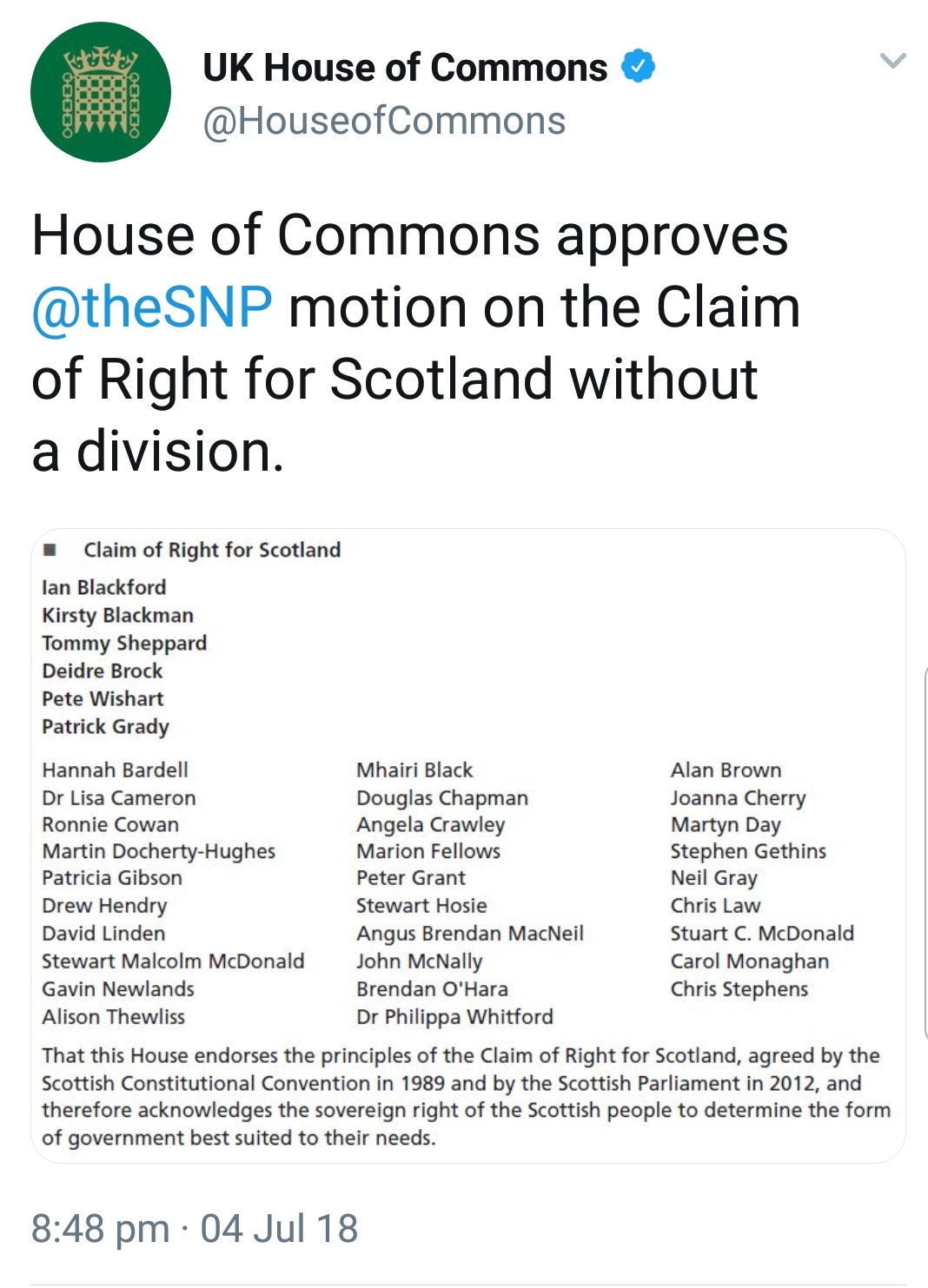Click the "Claim of Right for Scotland" heading
928x1288 pixels.
212,550
